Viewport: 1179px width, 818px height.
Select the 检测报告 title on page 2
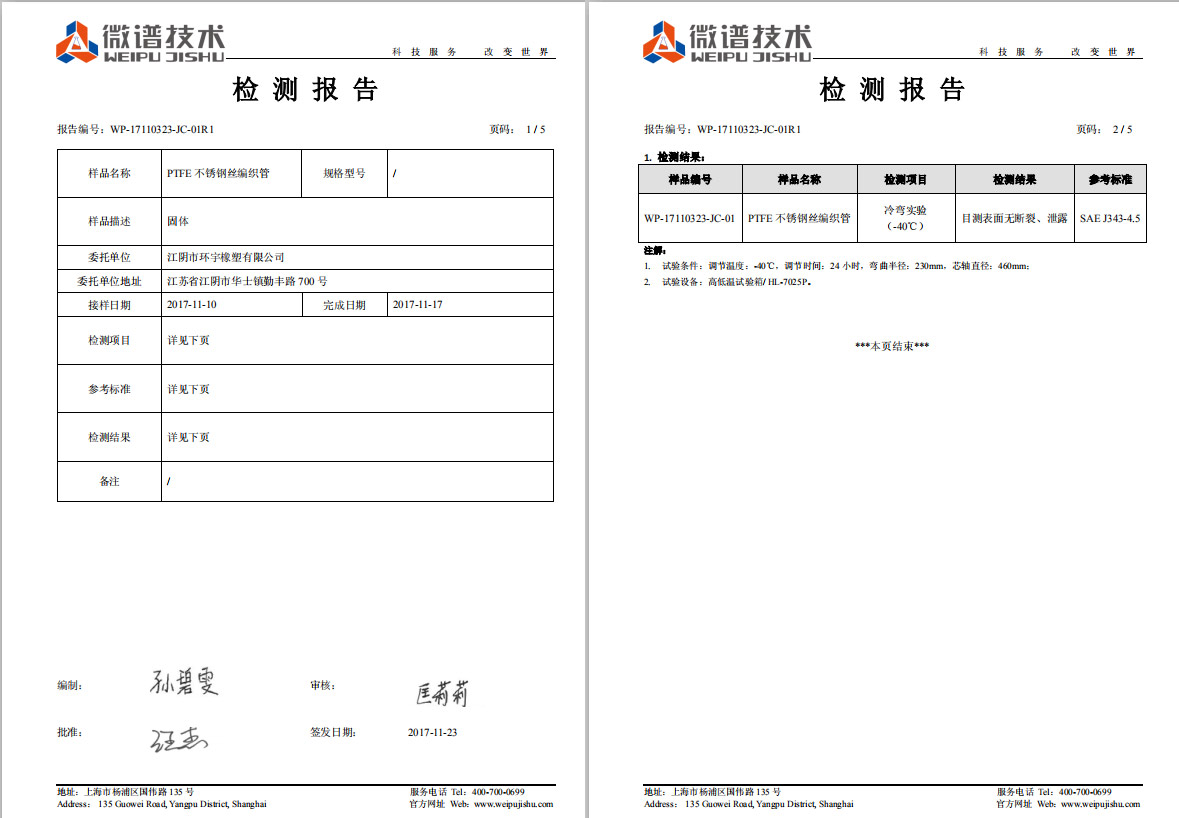point(893,90)
